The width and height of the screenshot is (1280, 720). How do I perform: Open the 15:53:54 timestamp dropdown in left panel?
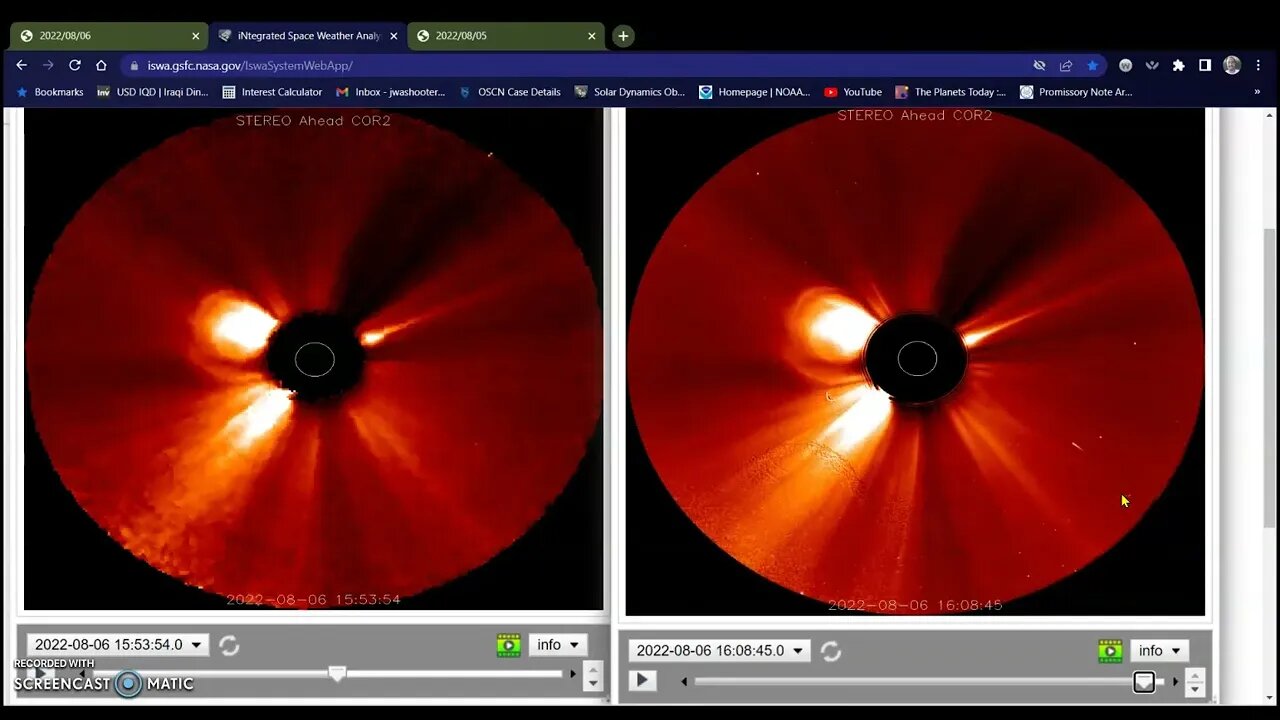tap(118, 645)
